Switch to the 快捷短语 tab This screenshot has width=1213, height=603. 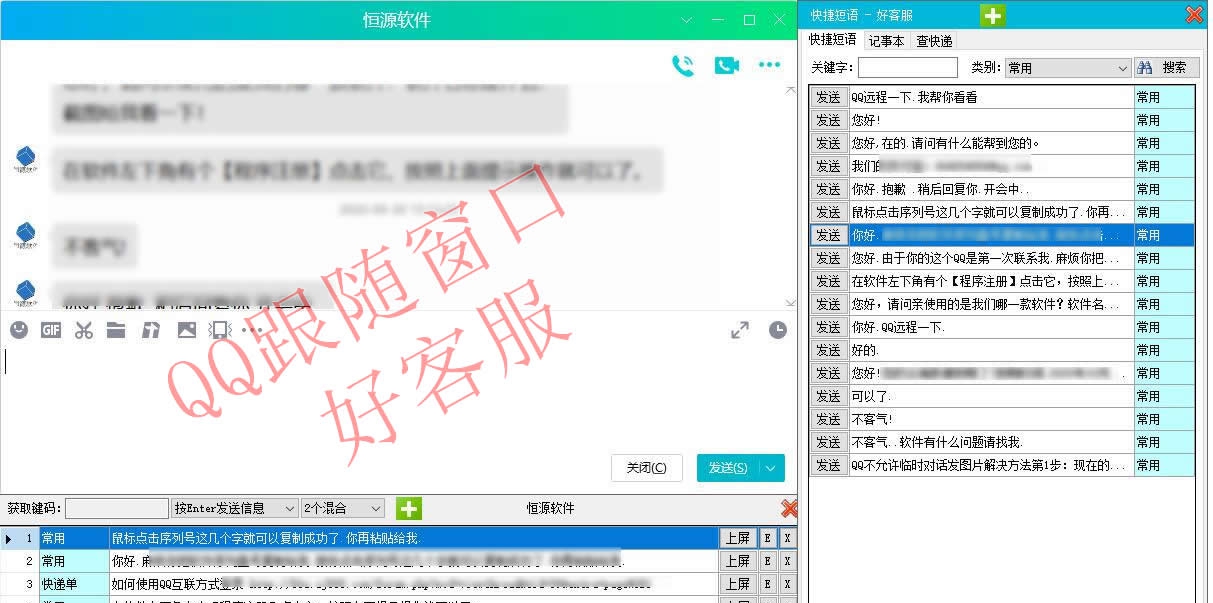[833, 40]
